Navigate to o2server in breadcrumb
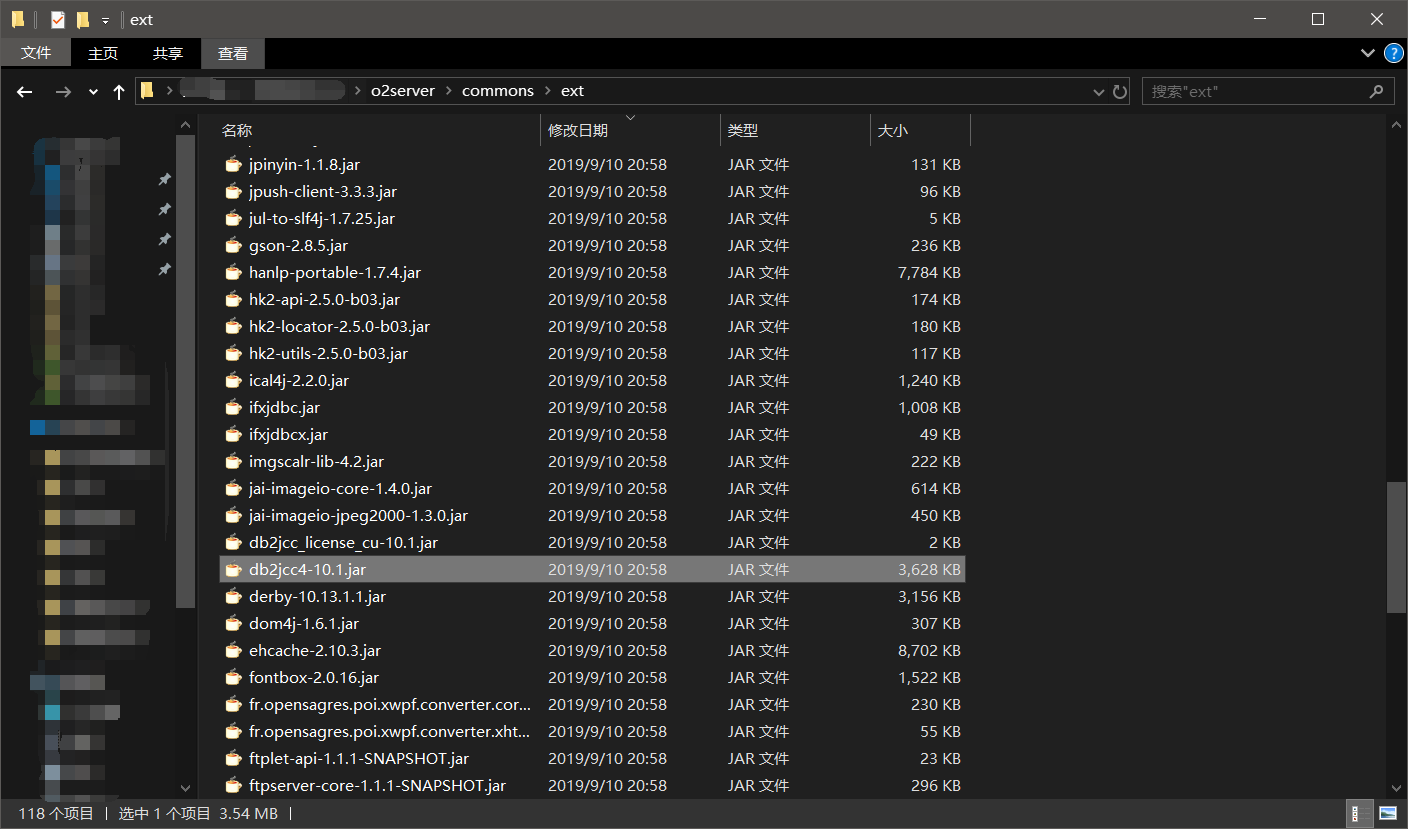The height and width of the screenshot is (829, 1408). (402, 91)
